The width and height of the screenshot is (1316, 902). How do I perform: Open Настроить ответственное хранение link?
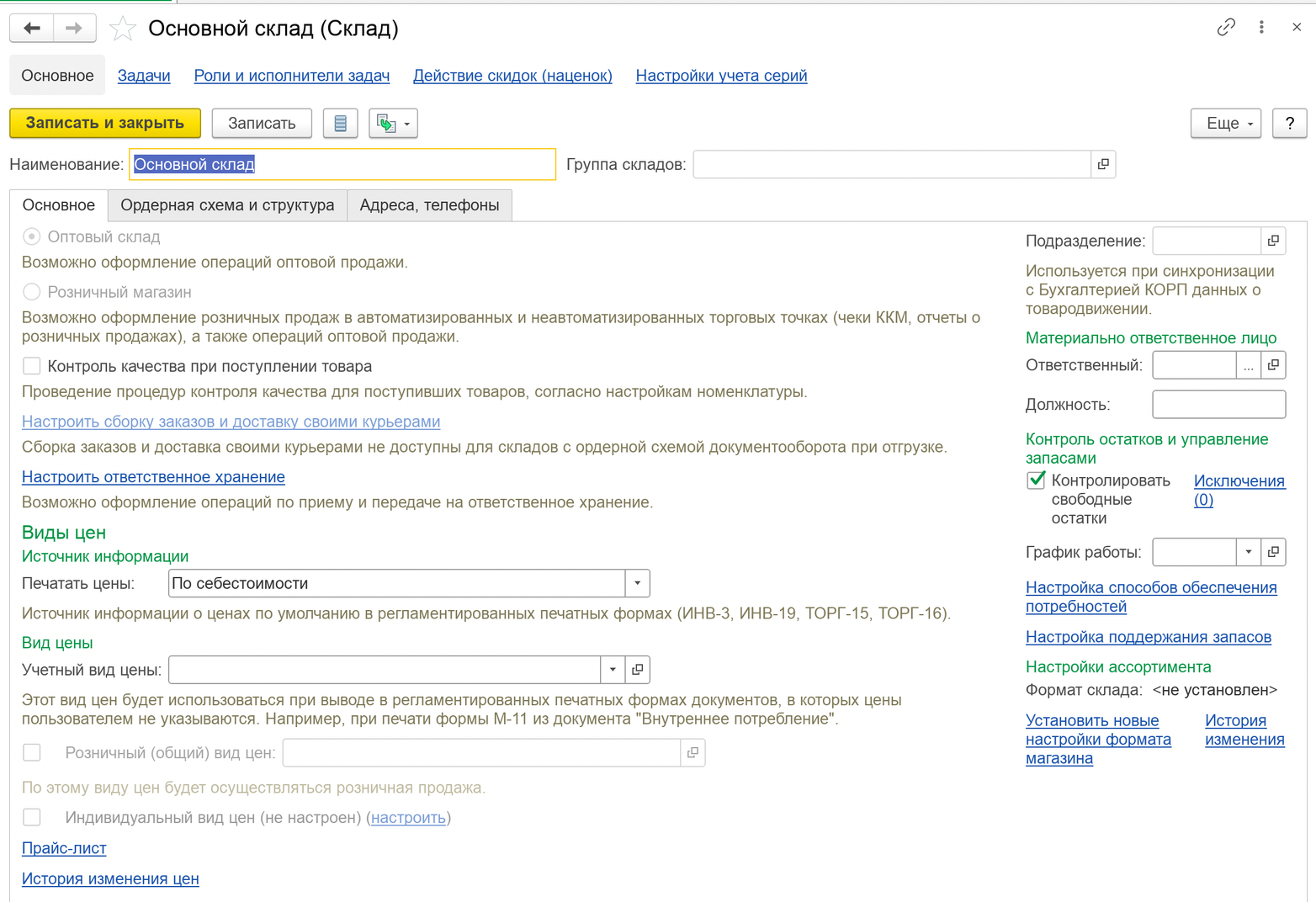coord(153,477)
